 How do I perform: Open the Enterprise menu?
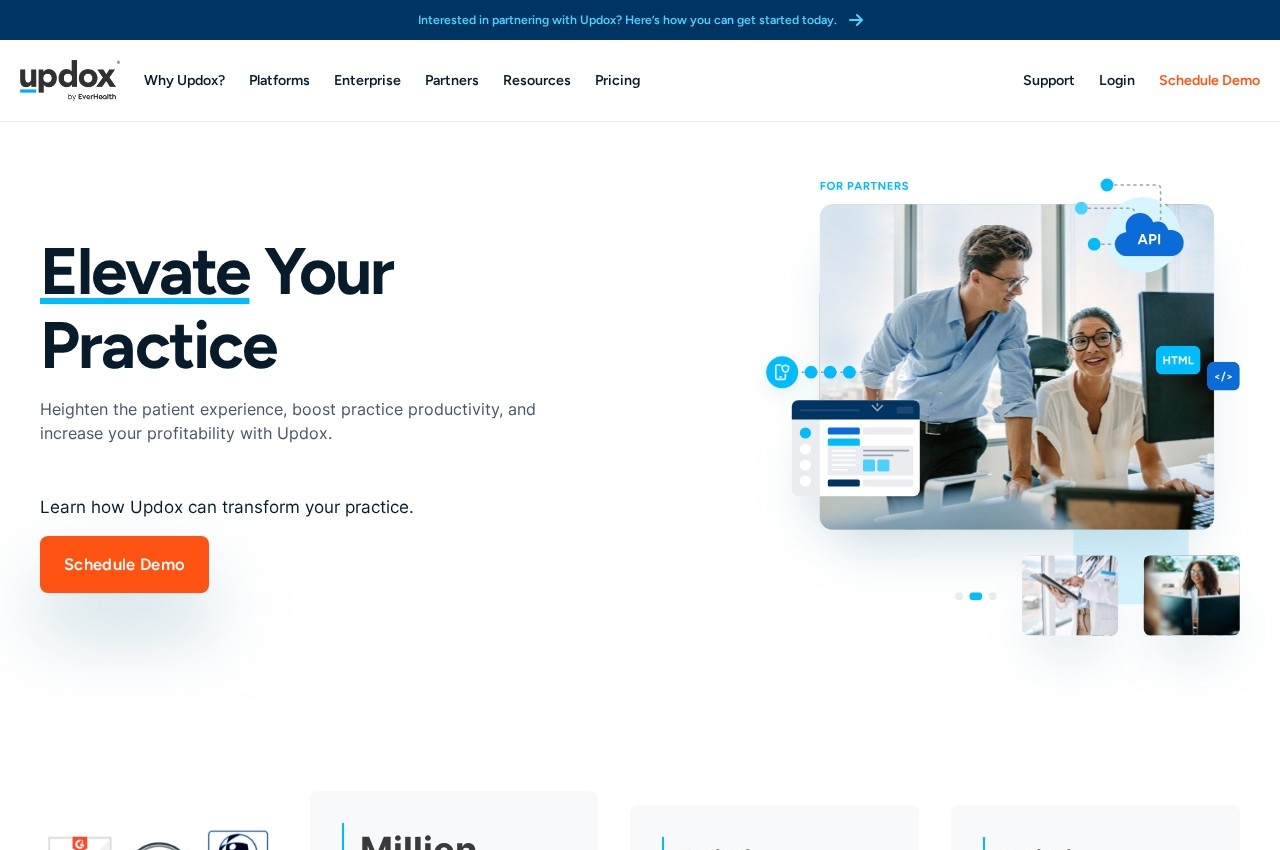click(x=367, y=80)
